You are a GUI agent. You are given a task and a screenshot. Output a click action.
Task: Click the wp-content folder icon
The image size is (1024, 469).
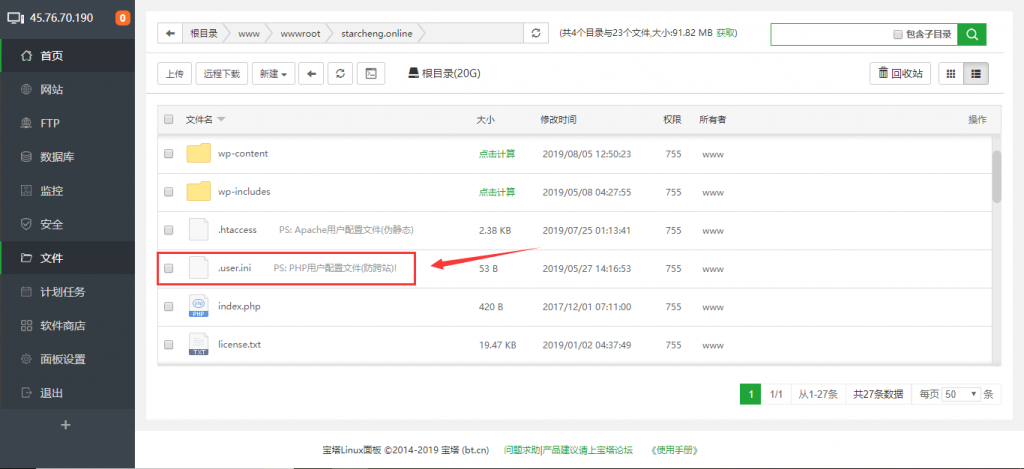[199, 154]
